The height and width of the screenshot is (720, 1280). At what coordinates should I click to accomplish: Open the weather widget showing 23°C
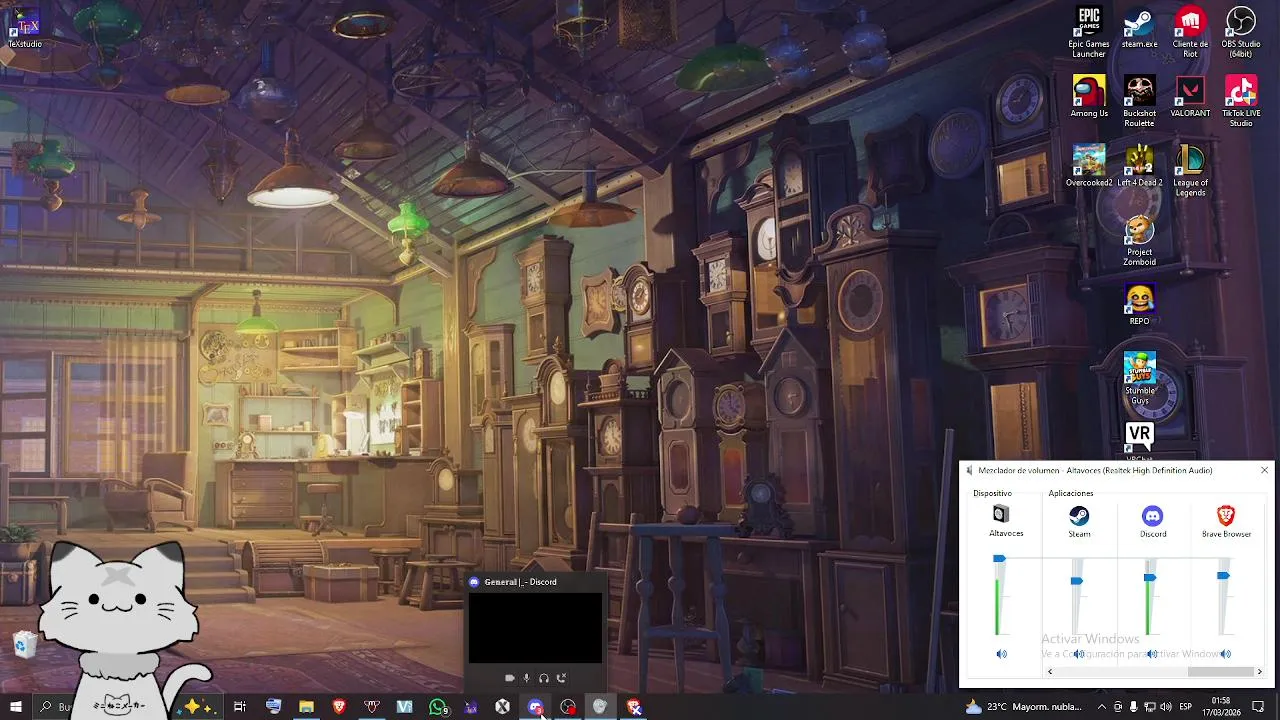(x=1023, y=707)
